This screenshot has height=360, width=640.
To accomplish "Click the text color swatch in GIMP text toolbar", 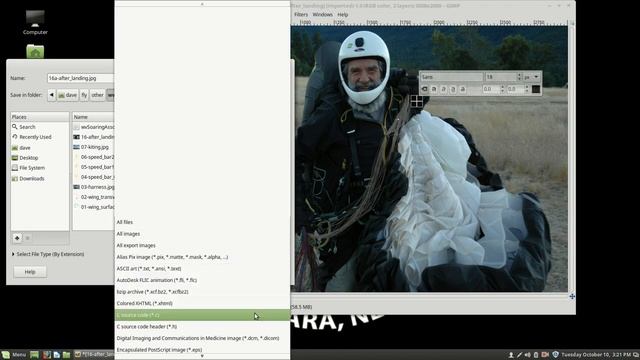I will (536, 89).
